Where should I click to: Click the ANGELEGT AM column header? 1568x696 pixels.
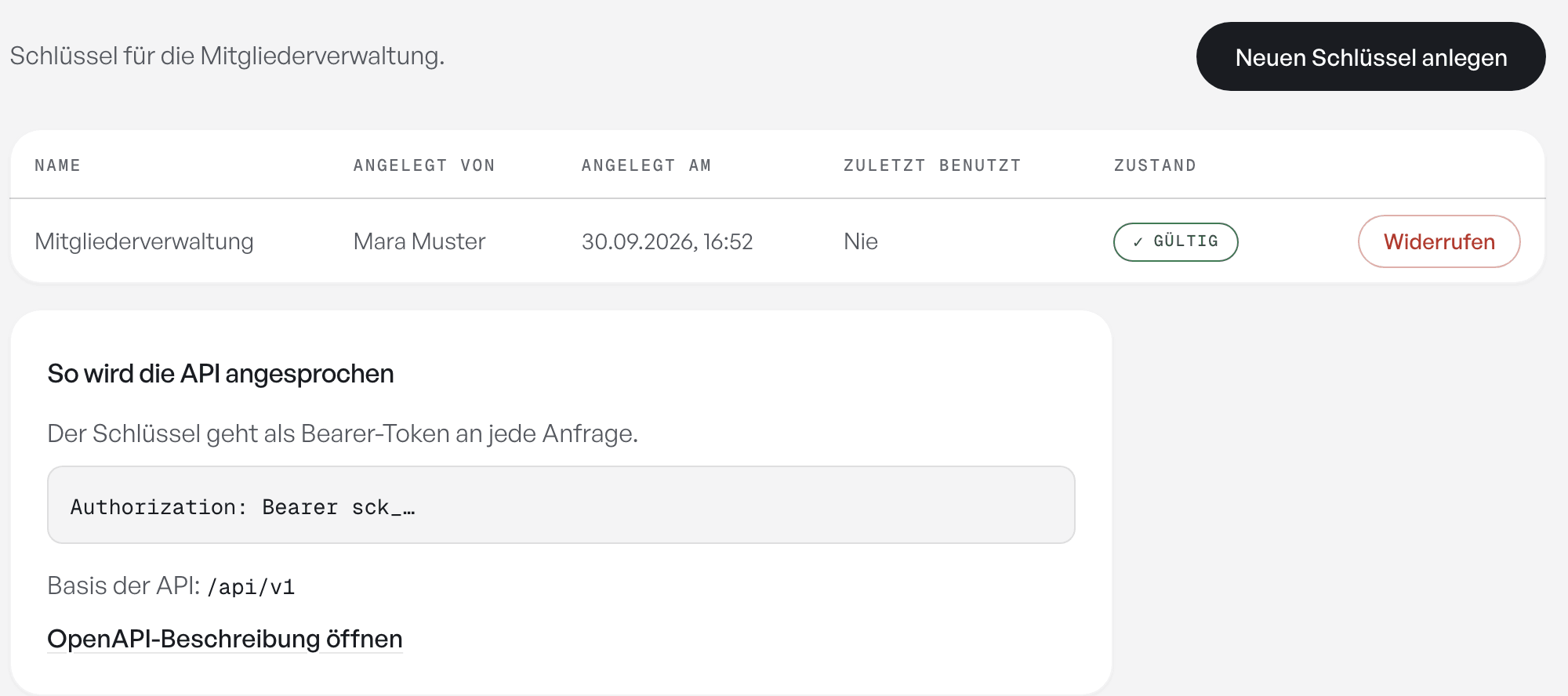646,165
